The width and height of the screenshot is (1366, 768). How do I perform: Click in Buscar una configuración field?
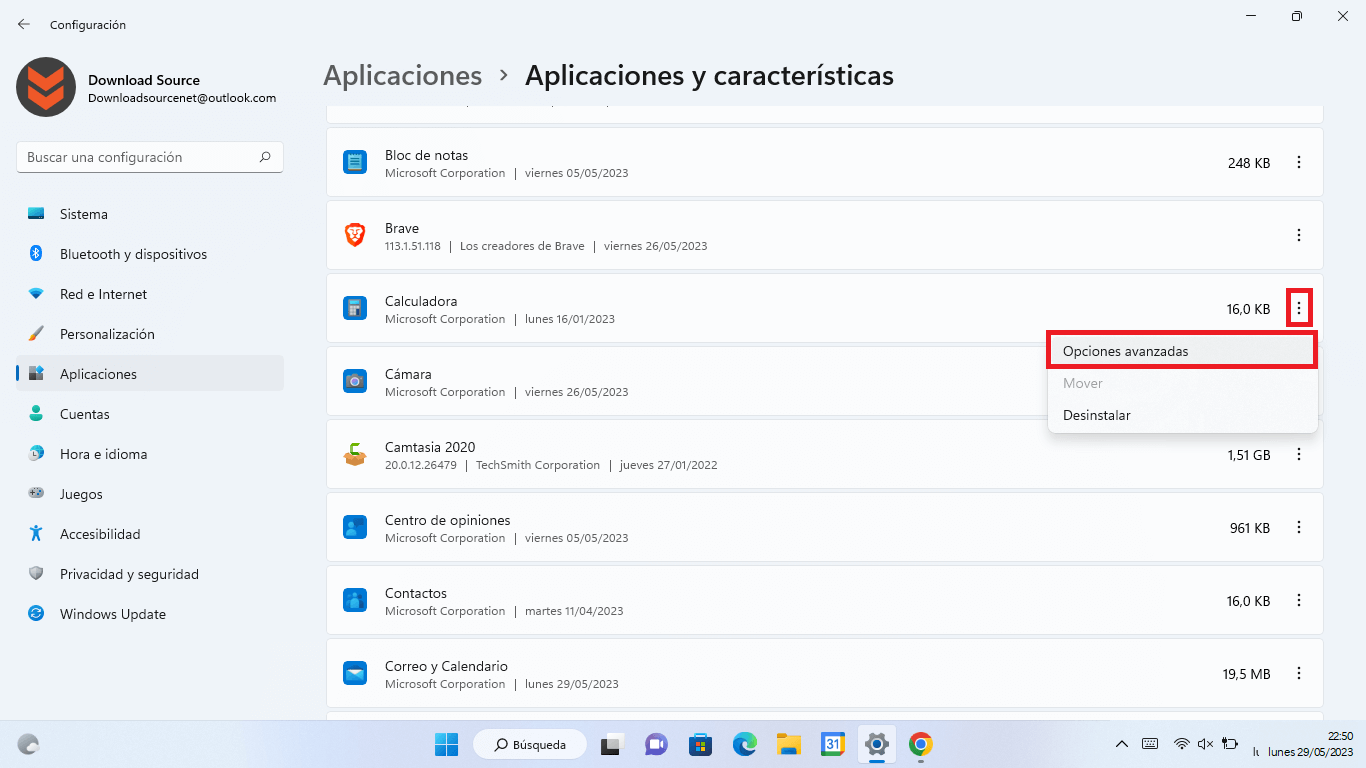tap(150, 157)
